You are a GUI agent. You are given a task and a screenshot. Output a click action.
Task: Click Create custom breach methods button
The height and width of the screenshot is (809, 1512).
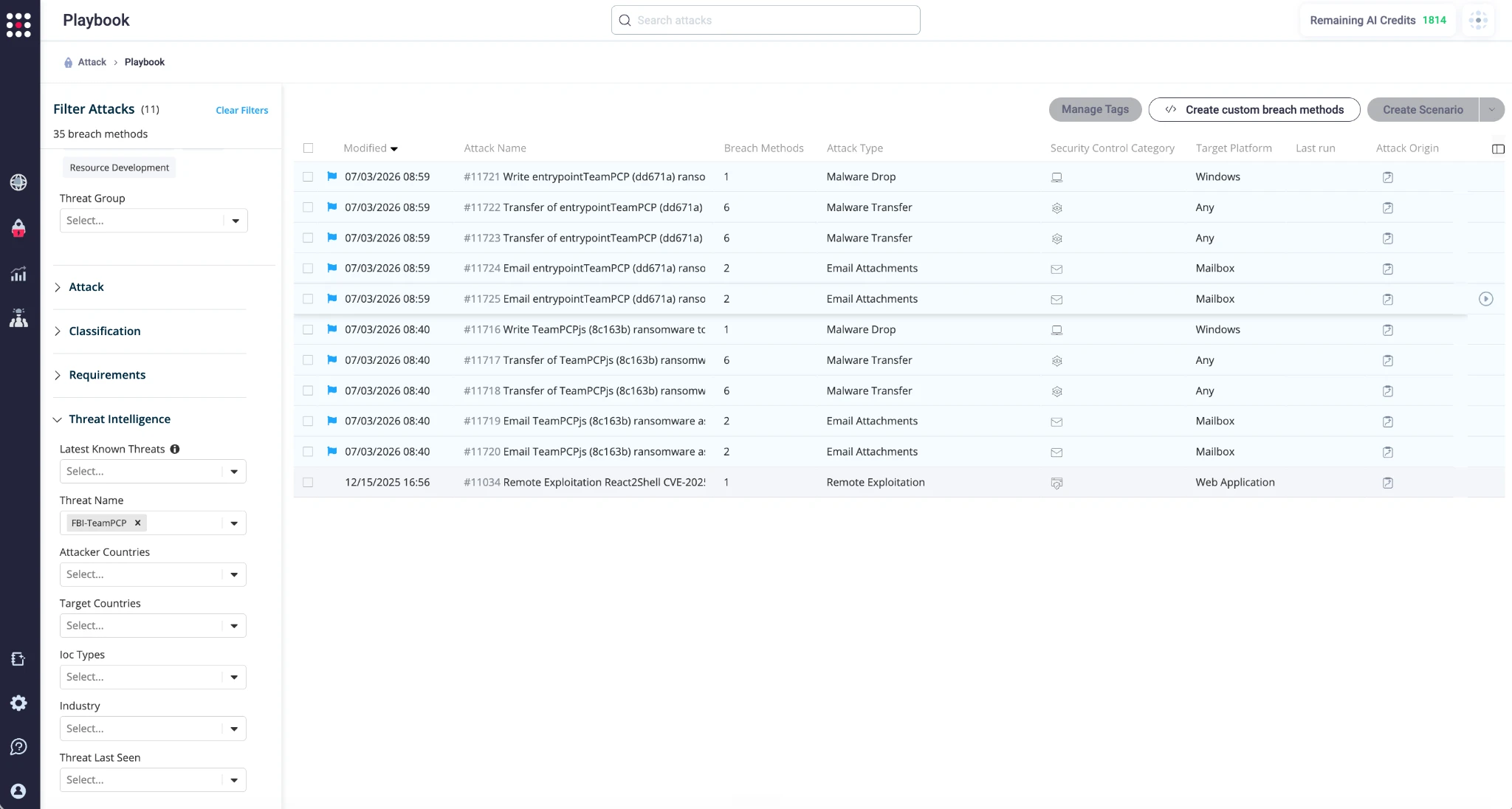coord(1254,109)
